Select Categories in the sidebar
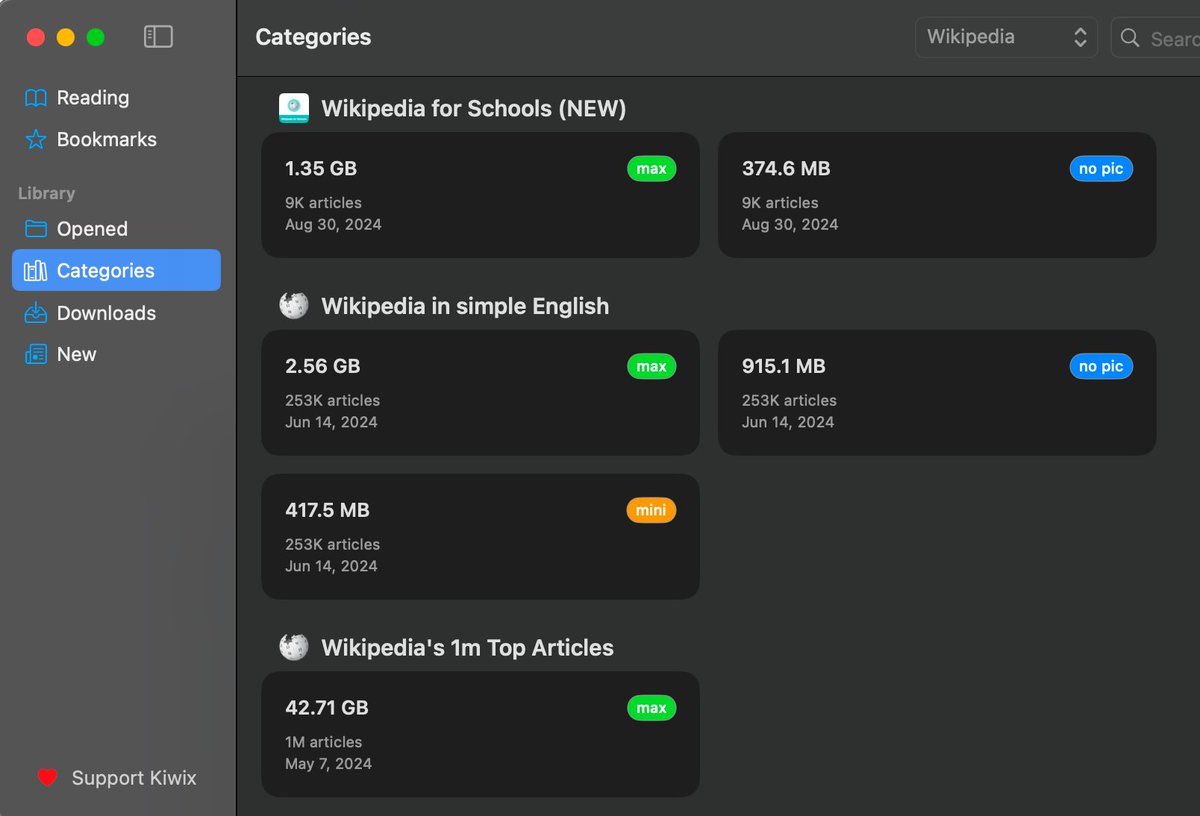Image resolution: width=1200 pixels, height=816 pixels. click(116, 270)
